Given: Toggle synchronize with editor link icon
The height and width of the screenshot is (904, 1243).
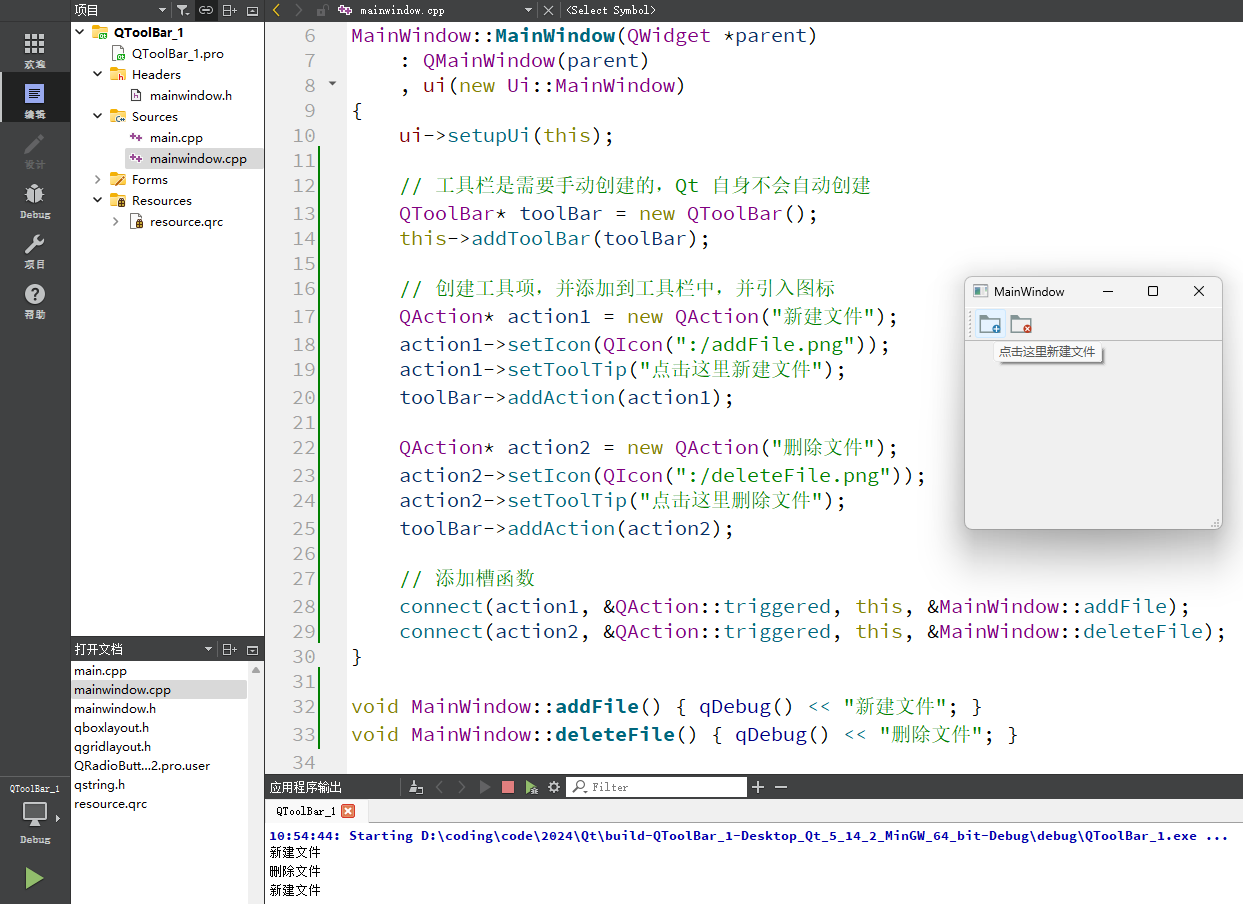Looking at the screenshot, I should point(206,10).
